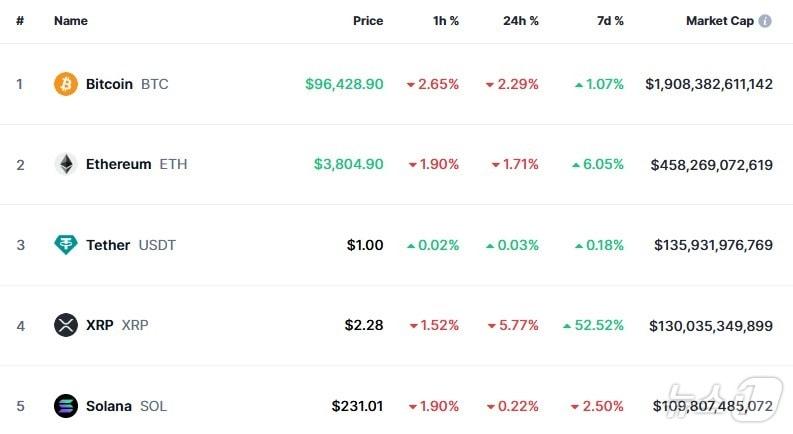The width and height of the screenshot is (793, 434).
Task: Click the Market Cap info icon
Action: pyautogui.click(x=765, y=20)
